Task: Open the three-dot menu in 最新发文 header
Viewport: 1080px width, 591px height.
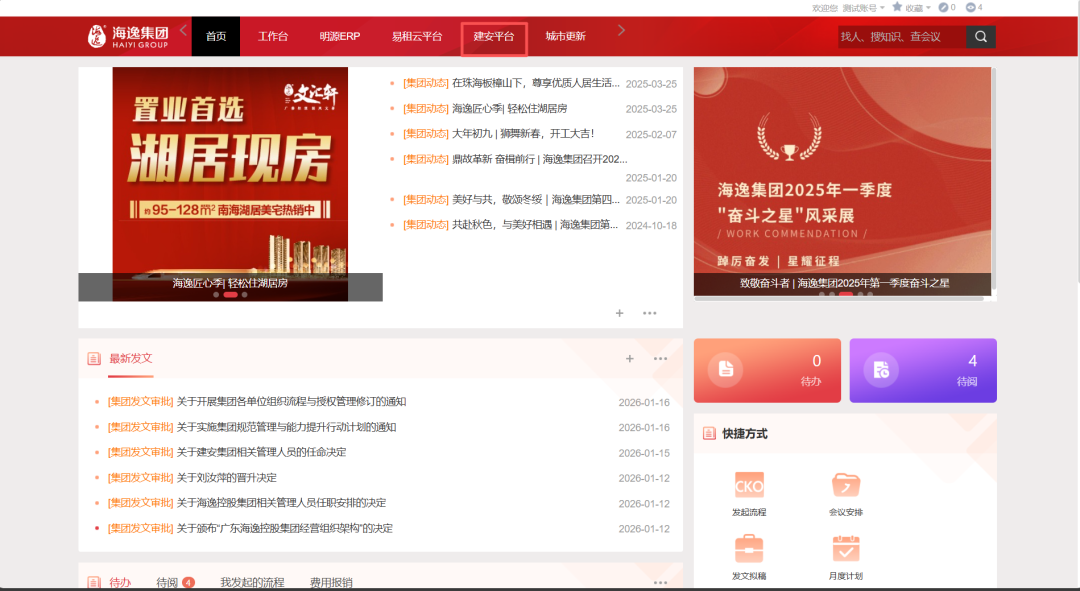Action: pos(661,358)
